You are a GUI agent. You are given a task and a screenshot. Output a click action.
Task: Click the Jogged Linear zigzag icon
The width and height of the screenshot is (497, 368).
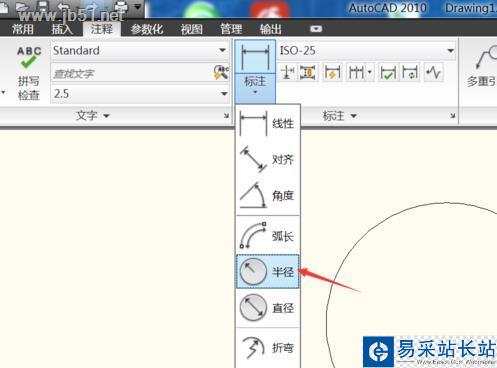pyautogui.click(x=433, y=72)
